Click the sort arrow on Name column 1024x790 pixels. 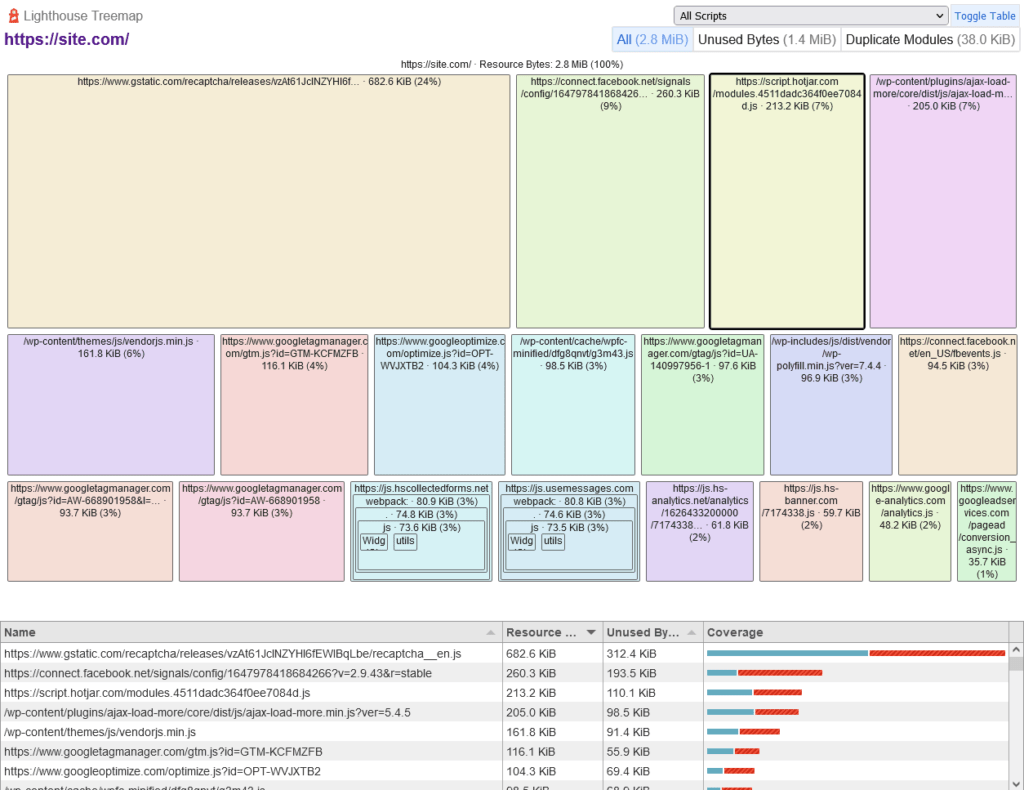pyautogui.click(x=490, y=632)
